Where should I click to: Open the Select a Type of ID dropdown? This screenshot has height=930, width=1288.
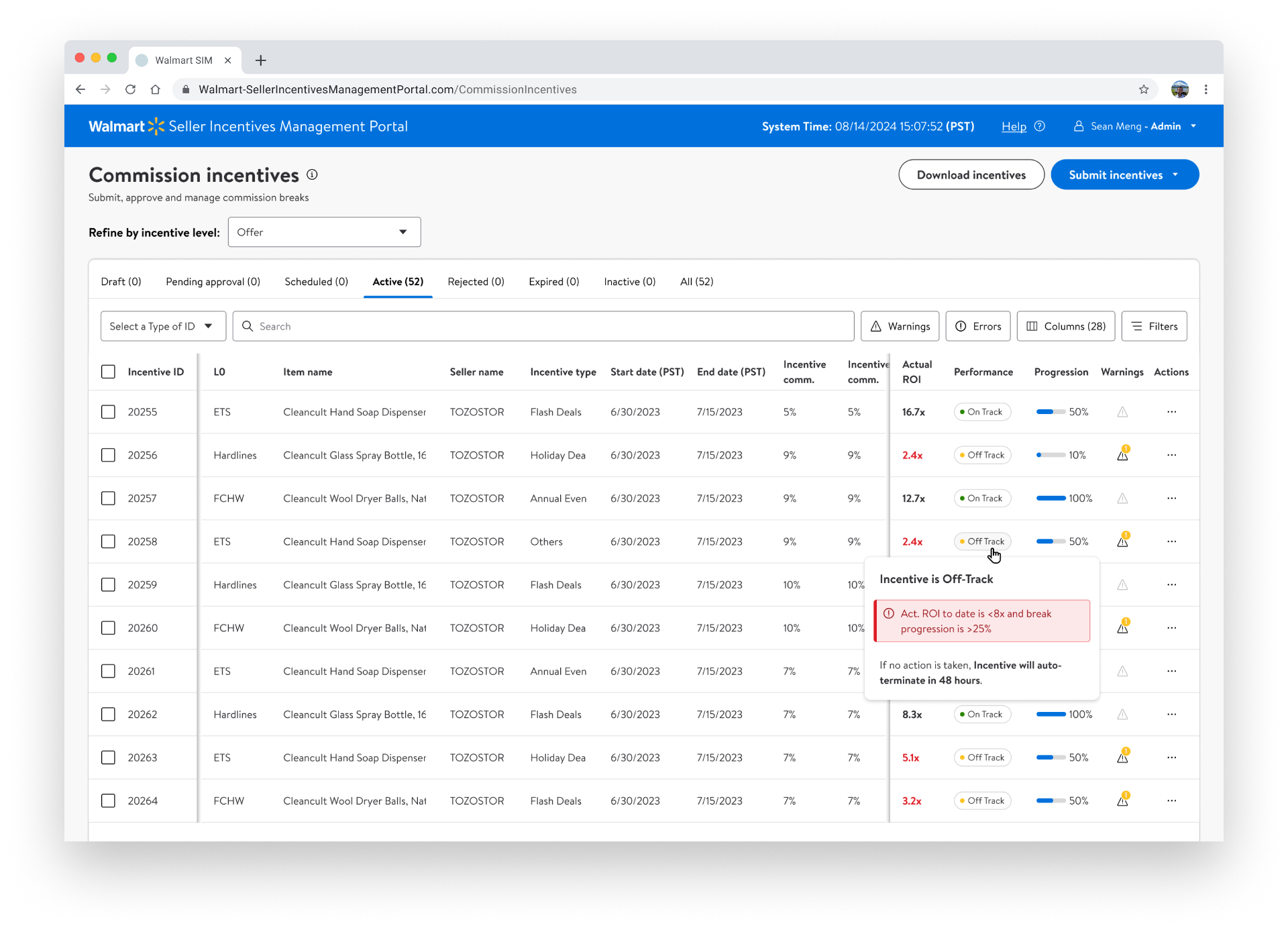point(163,326)
